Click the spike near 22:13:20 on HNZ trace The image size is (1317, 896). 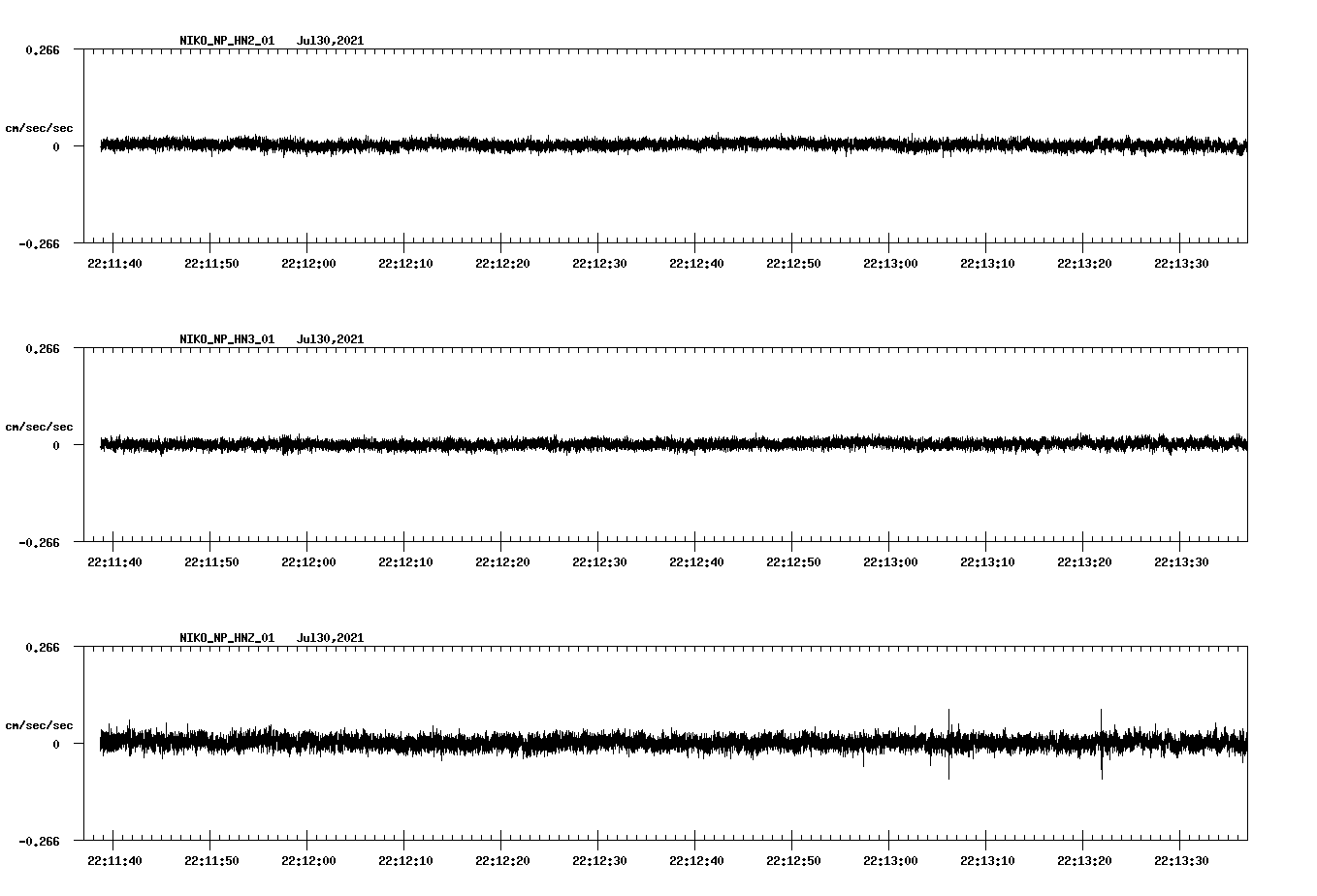click(x=1100, y=745)
